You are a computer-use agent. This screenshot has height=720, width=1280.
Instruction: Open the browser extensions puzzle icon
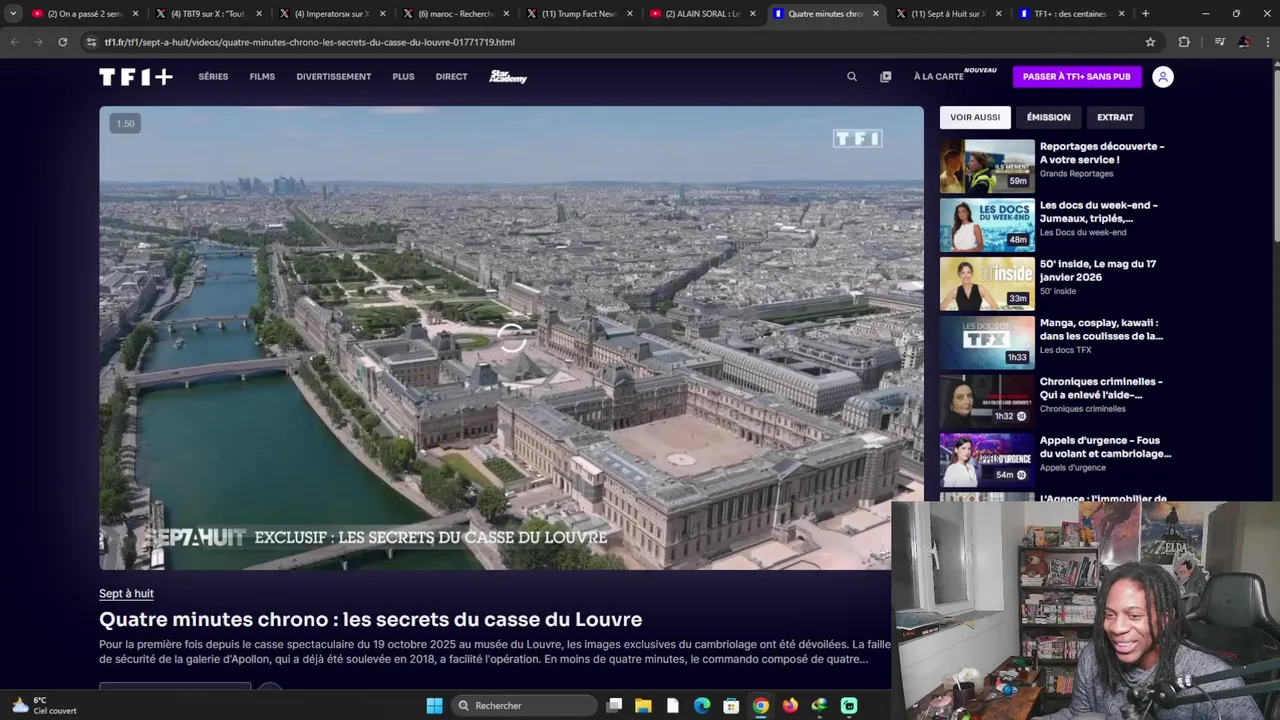coord(1184,42)
